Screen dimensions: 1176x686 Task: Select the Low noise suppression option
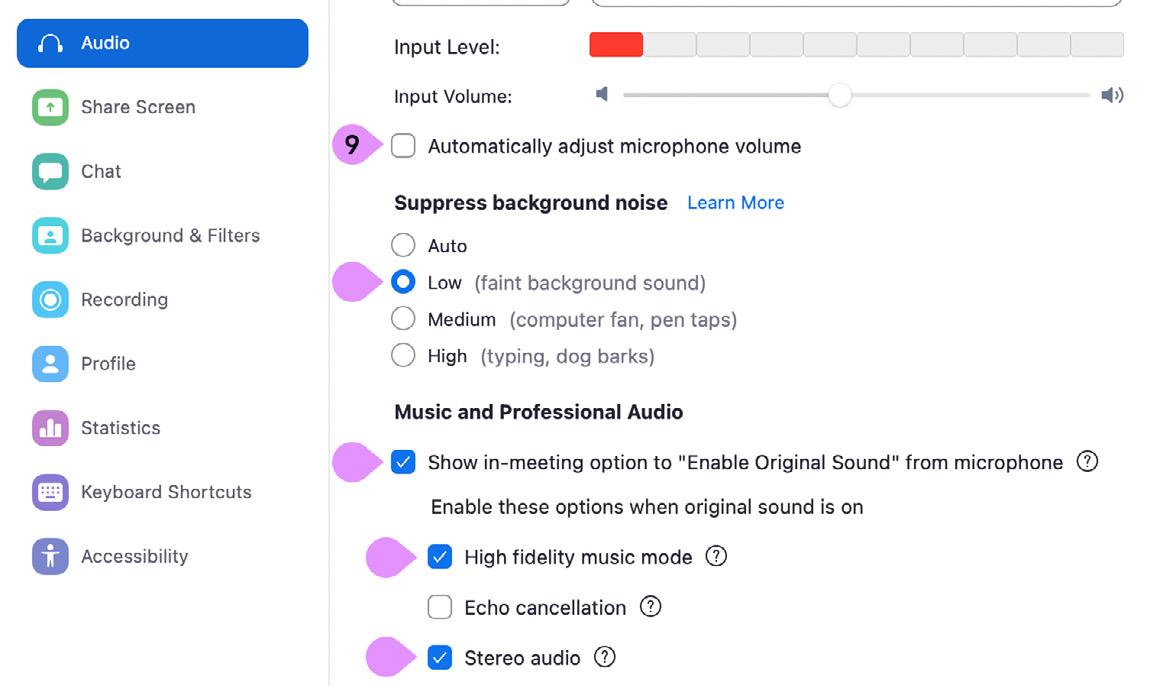click(404, 282)
